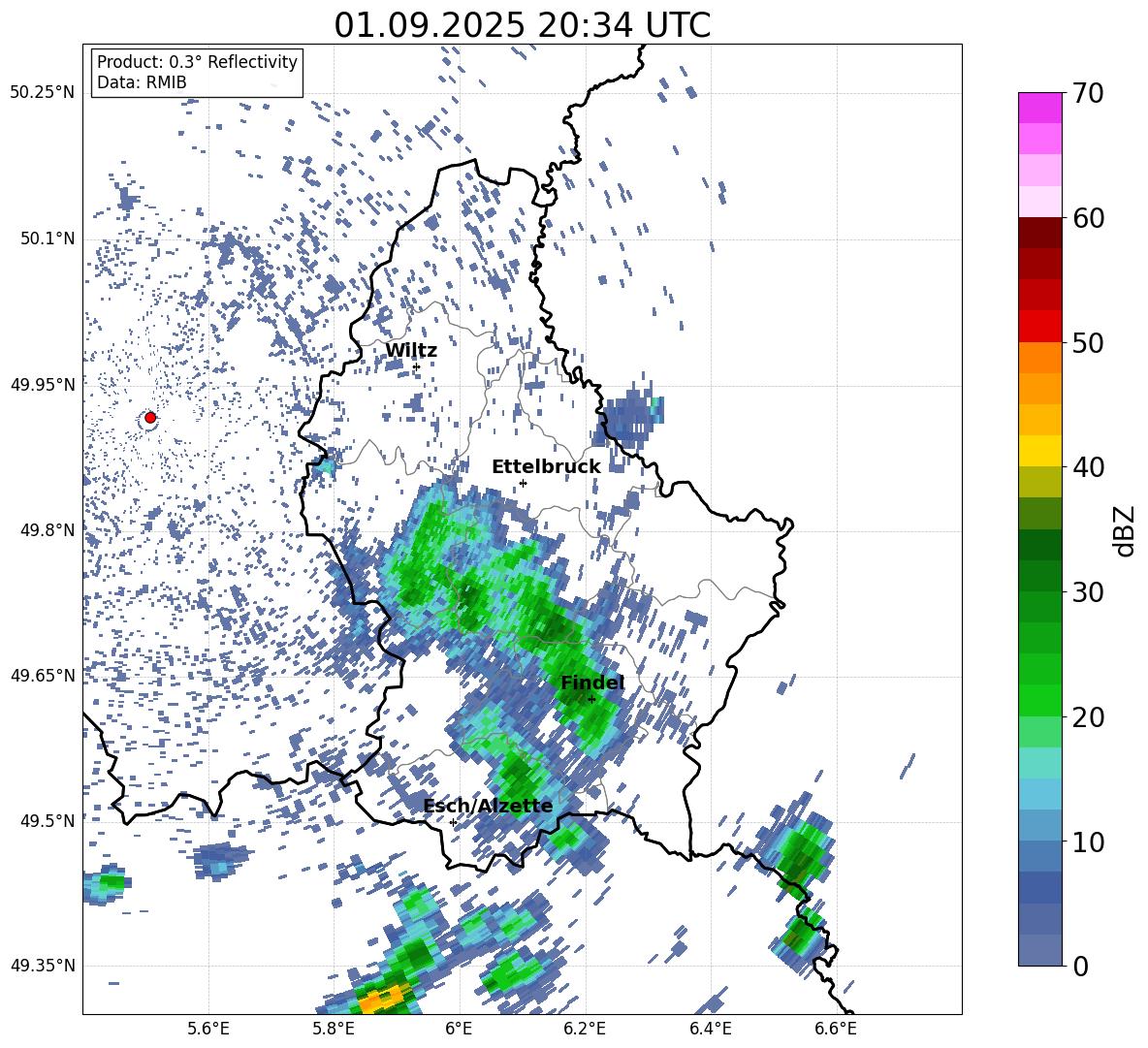Click the Findel station label

coord(592,683)
